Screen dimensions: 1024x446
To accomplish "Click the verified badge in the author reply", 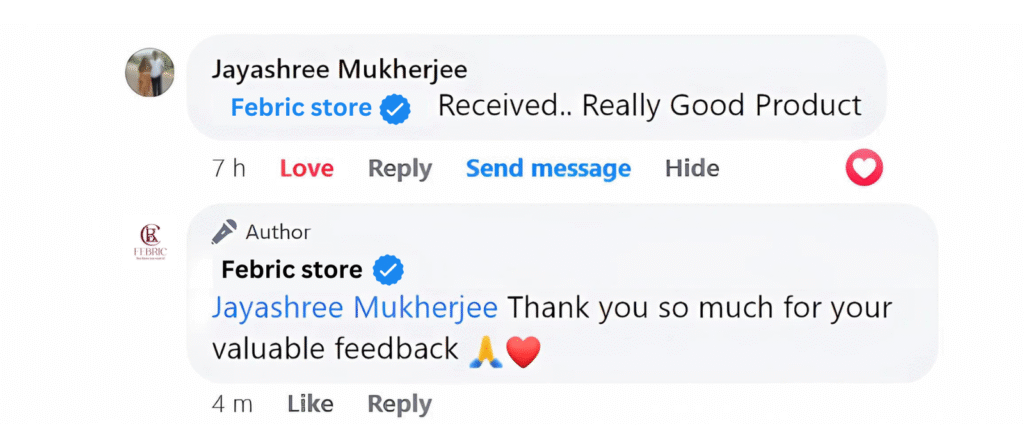I will click(x=387, y=269).
